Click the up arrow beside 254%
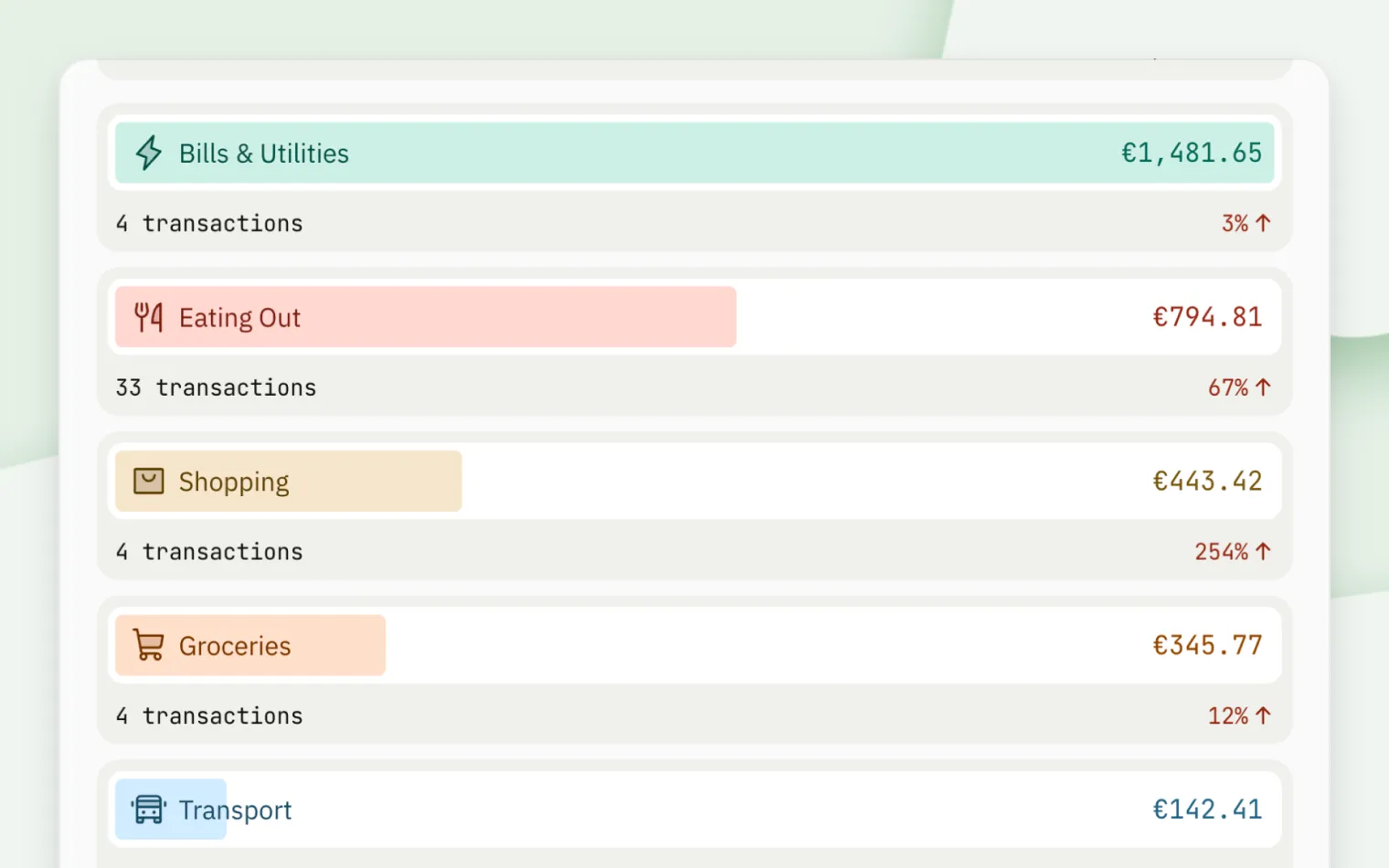This screenshot has width=1389, height=868. click(x=1263, y=551)
